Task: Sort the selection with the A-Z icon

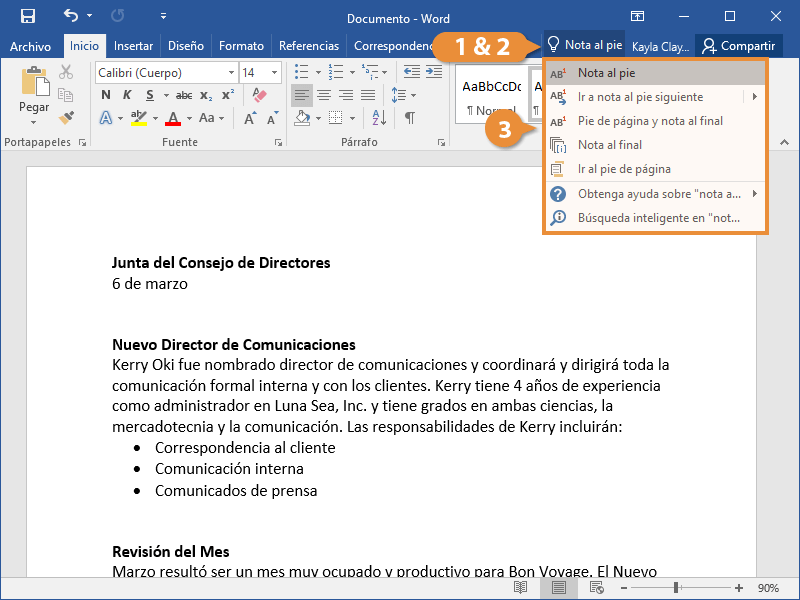Action: tap(379, 118)
